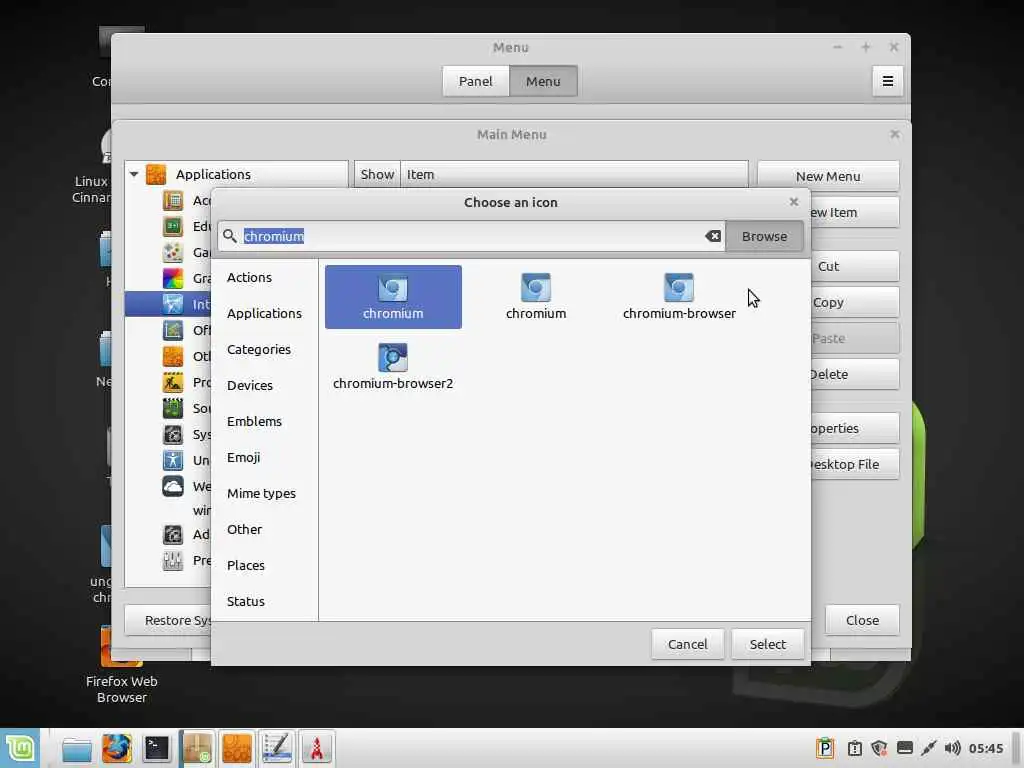Cancel the icon chooser dialog
Screen dimensions: 1024x768
click(688, 644)
